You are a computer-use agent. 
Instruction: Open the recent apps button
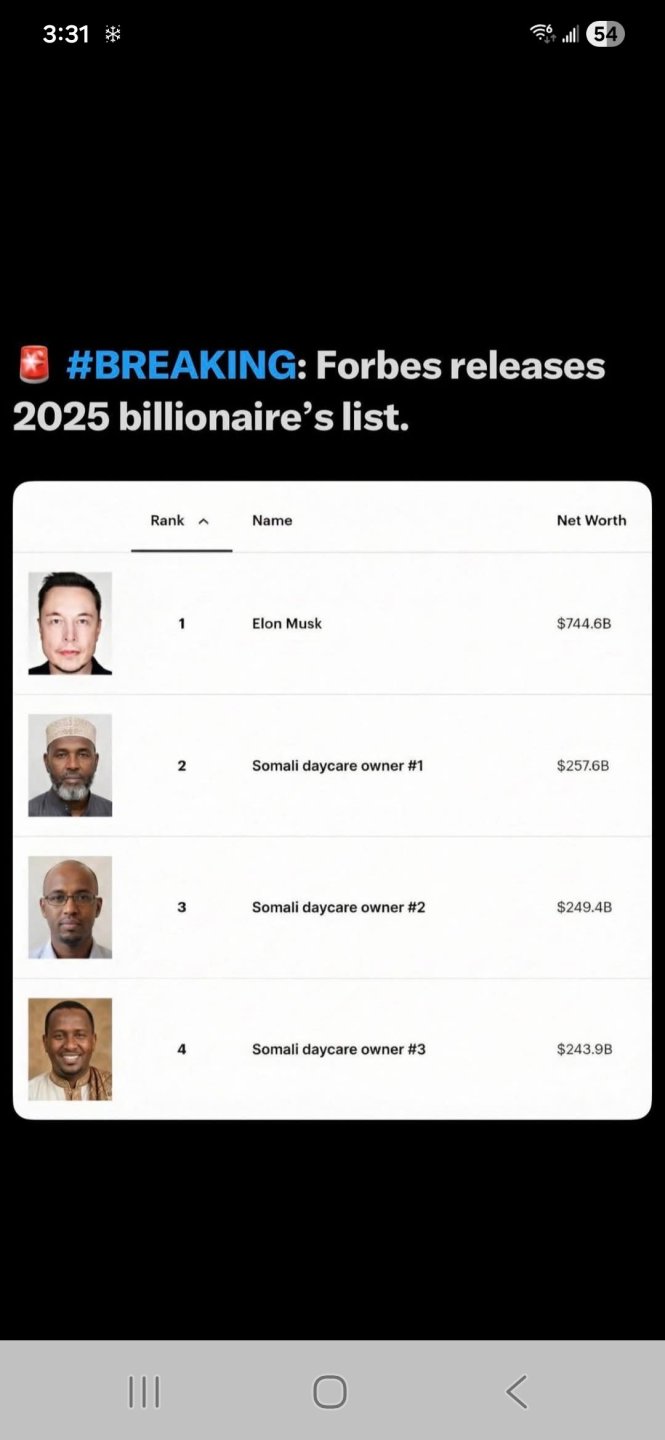[x=144, y=1391]
